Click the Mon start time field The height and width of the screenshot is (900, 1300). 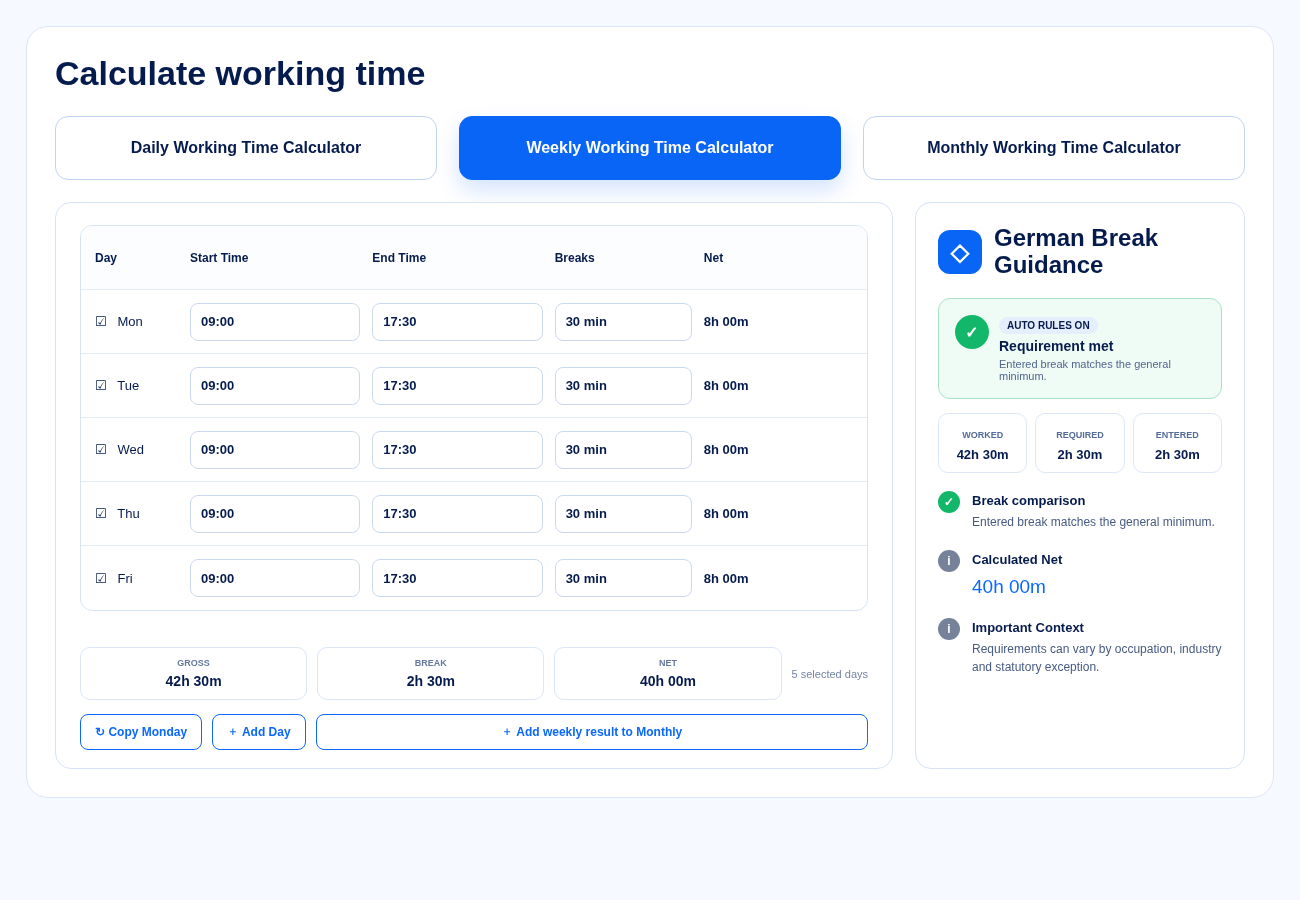coord(275,322)
